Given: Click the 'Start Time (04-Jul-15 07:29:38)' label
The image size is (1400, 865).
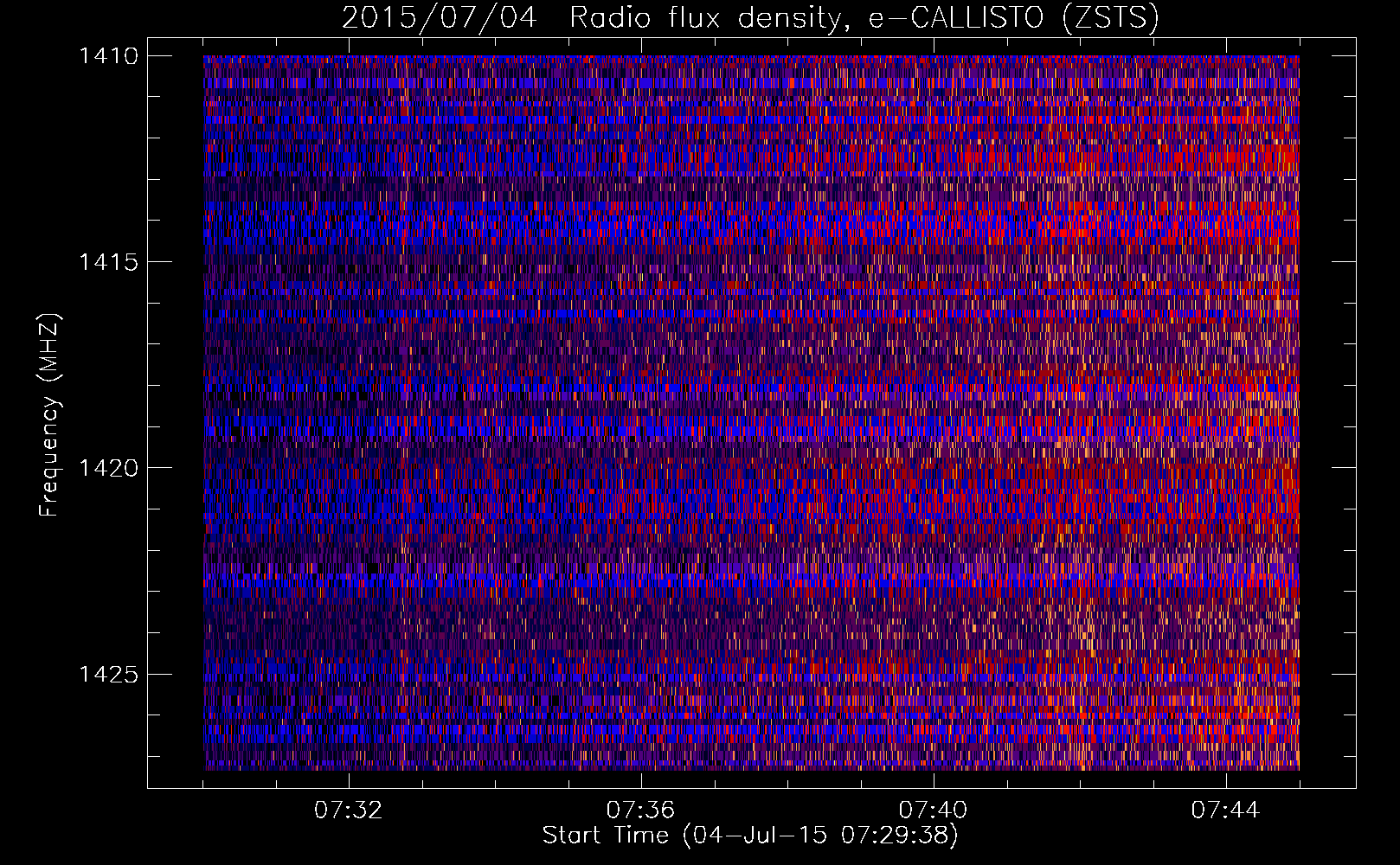Looking at the screenshot, I should pyautogui.click(x=750, y=836).
